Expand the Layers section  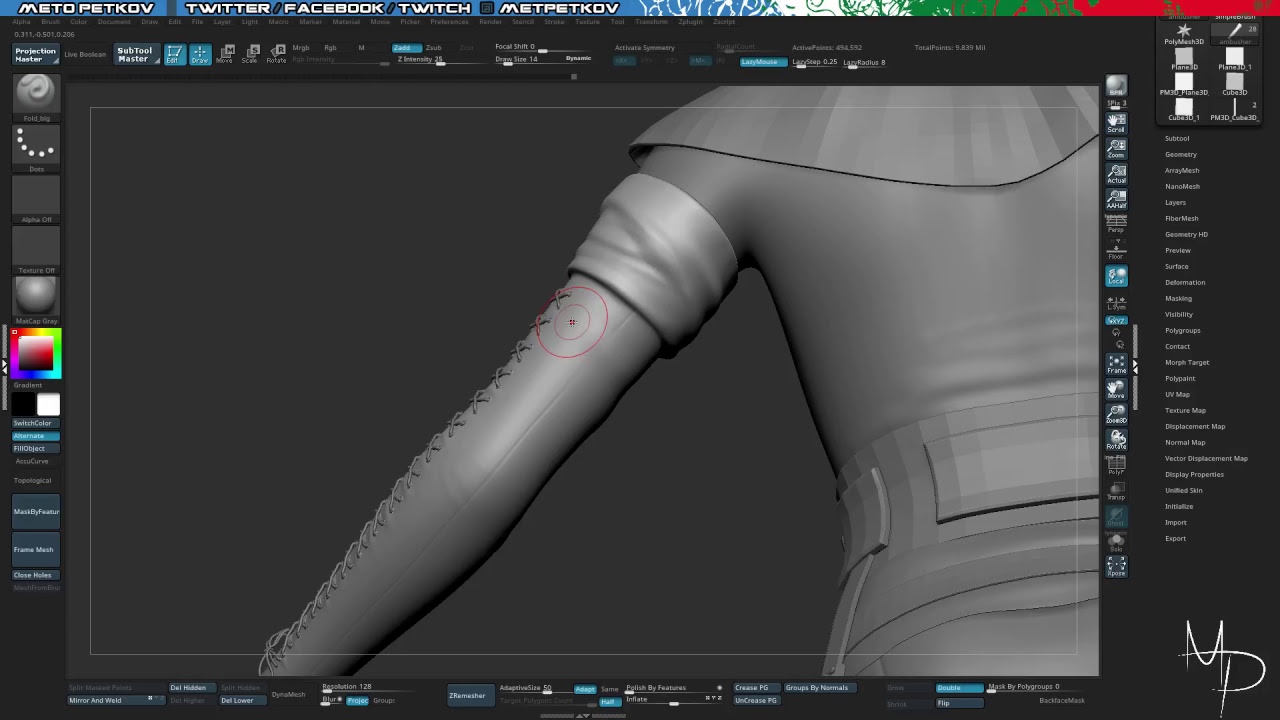(x=1175, y=203)
